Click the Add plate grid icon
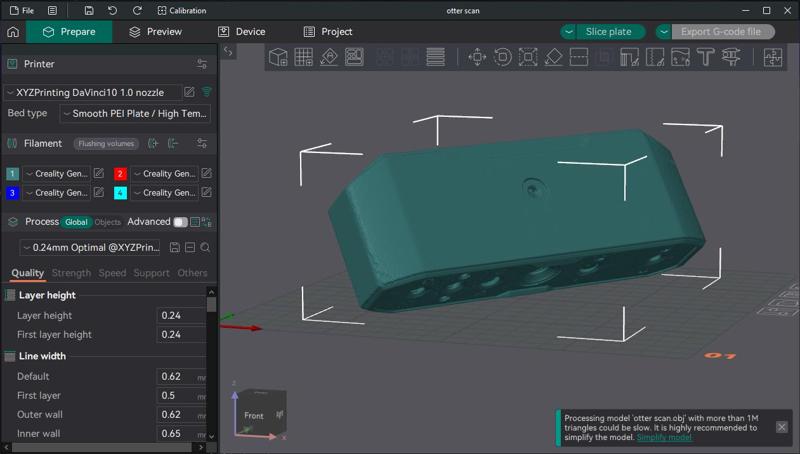 tap(304, 57)
